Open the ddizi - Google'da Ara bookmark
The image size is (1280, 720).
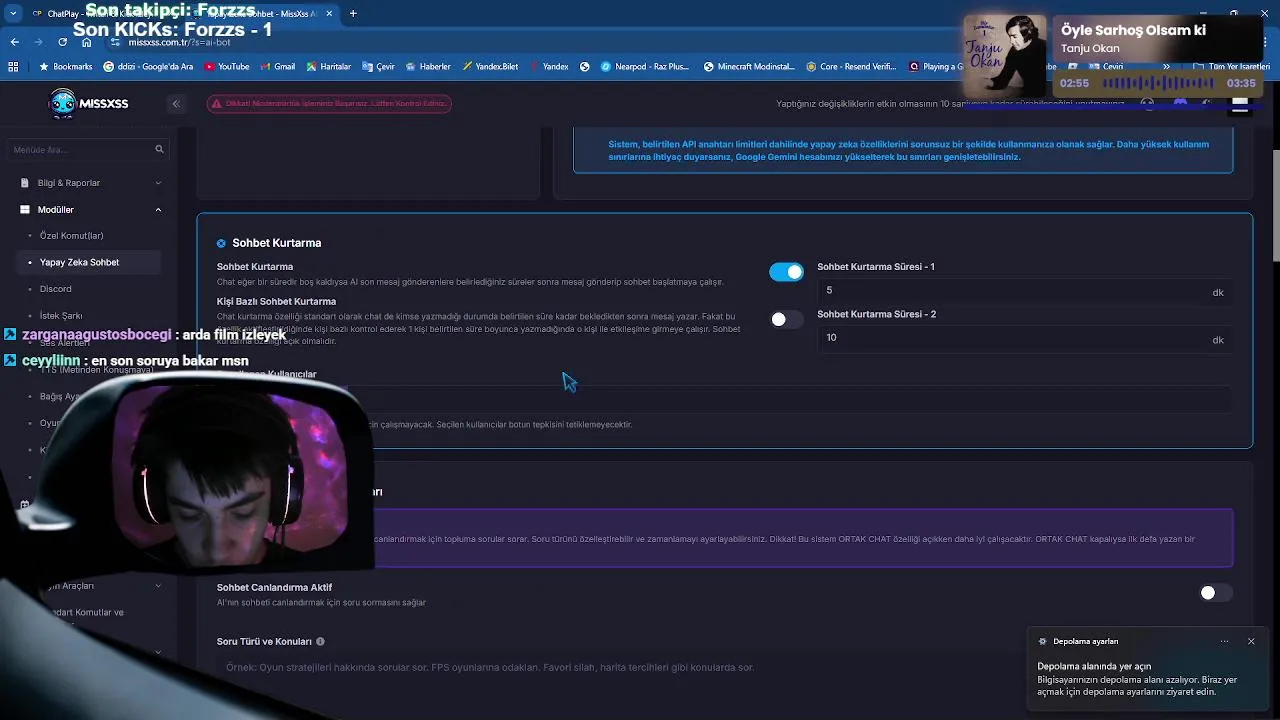click(x=148, y=67)
